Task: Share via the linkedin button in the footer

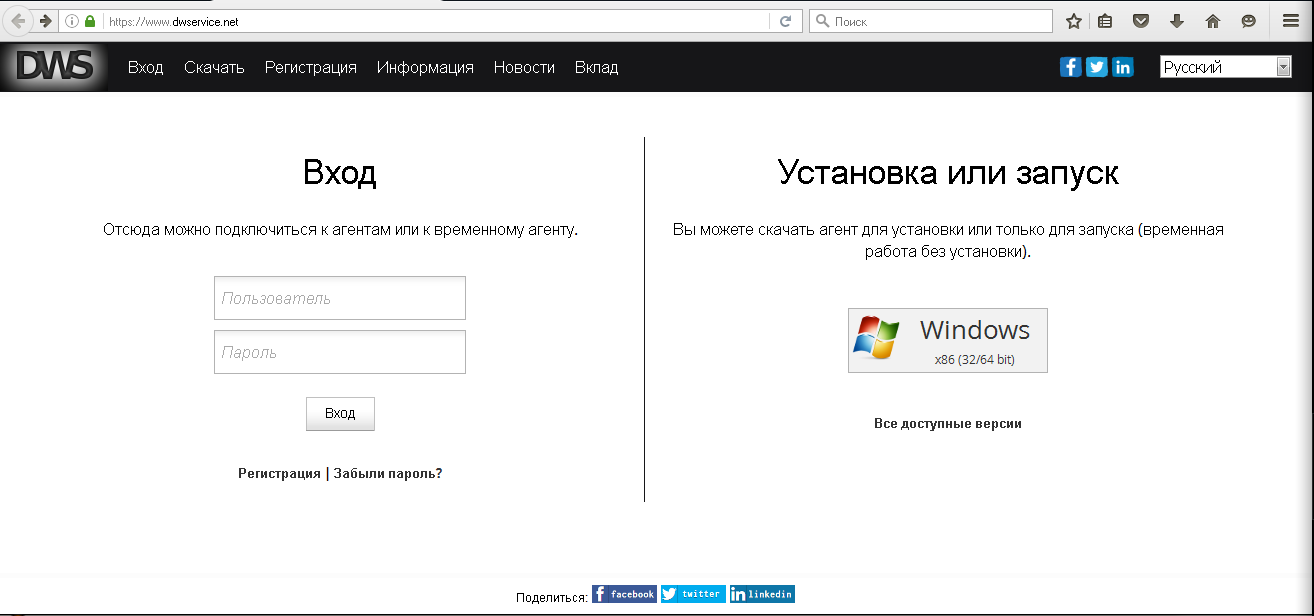Action: 762,594
